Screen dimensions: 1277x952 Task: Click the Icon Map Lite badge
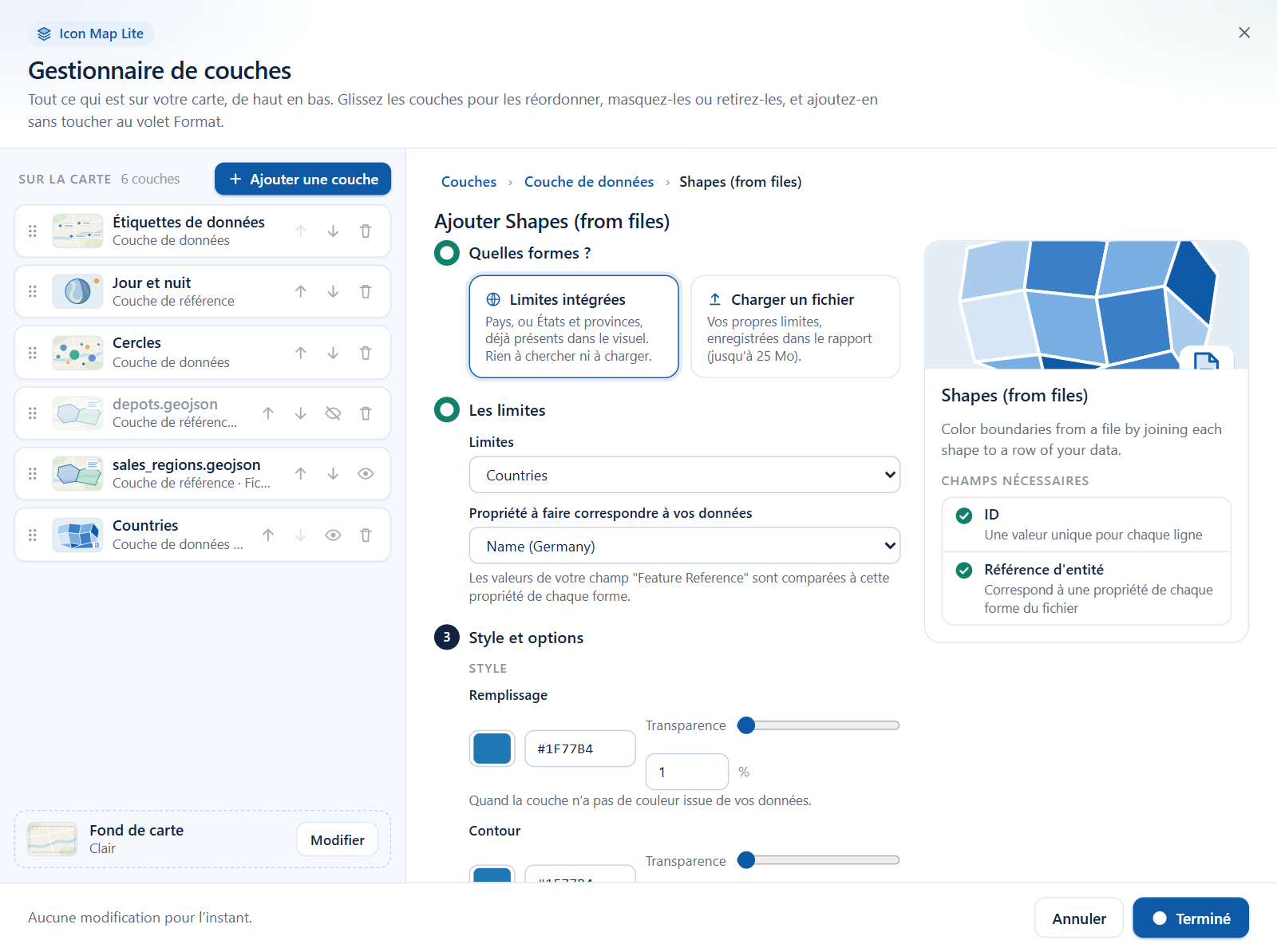pyautogui.click(x=91, y=34)
